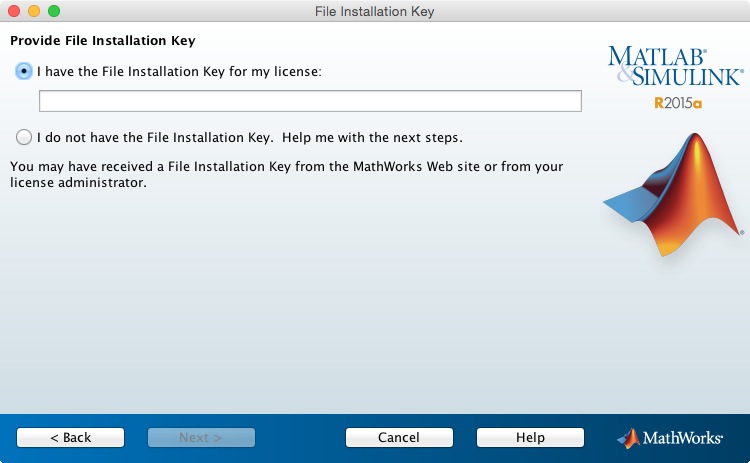Image resolution: width=750 pixels, height=463 pixels.
Task: Select 'I have the File Installation Key' radio button
Action: 23,71
